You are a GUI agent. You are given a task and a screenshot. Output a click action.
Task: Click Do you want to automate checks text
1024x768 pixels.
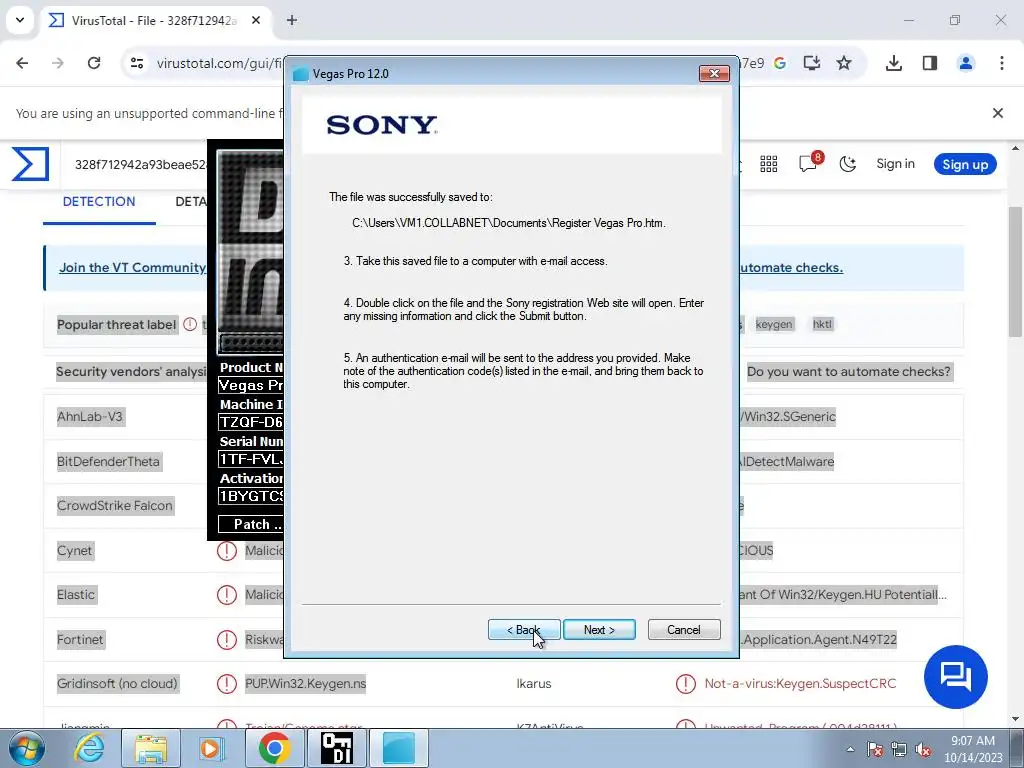point(849,372)
